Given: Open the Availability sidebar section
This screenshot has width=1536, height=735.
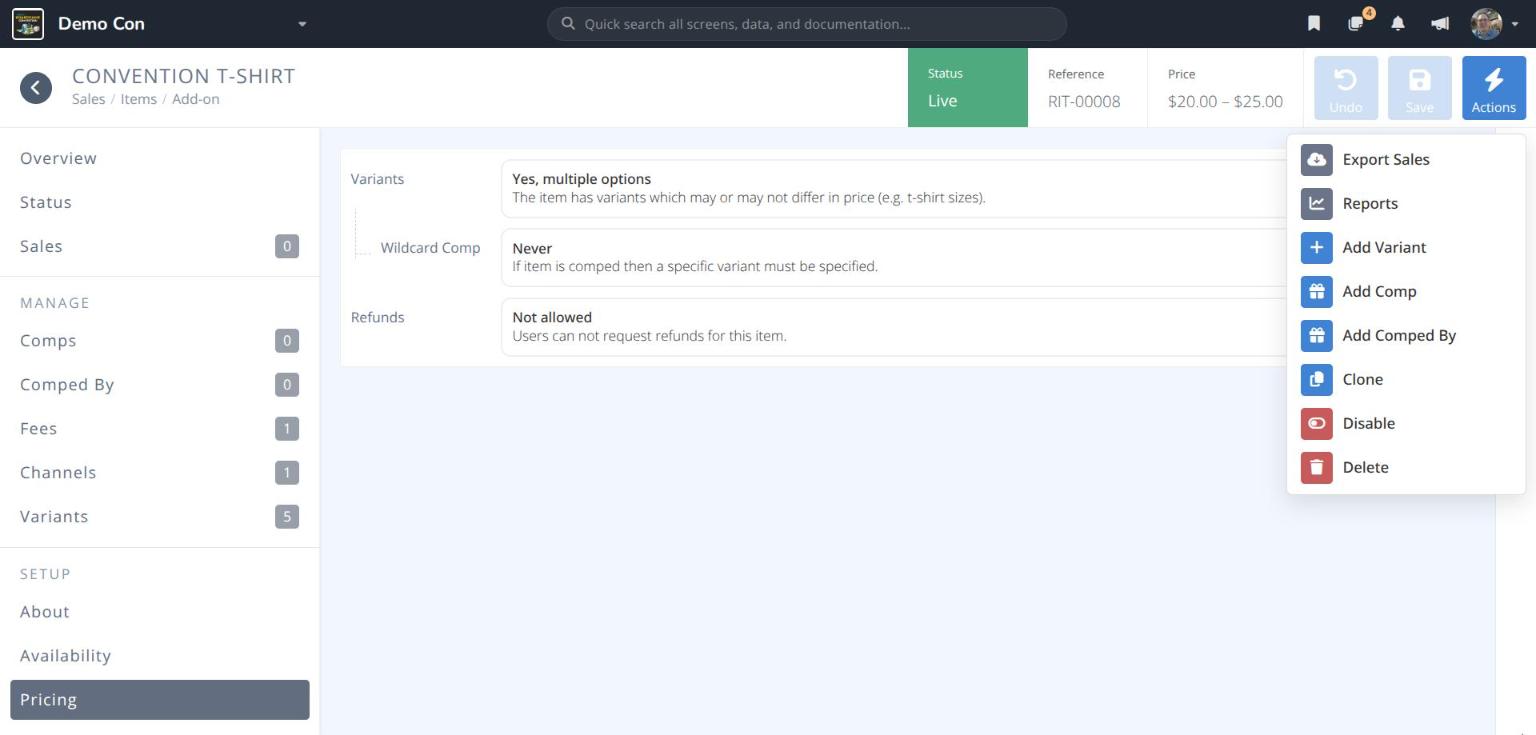Looking at the screenshot, I should pyautogui.click(x=160, y=656).
